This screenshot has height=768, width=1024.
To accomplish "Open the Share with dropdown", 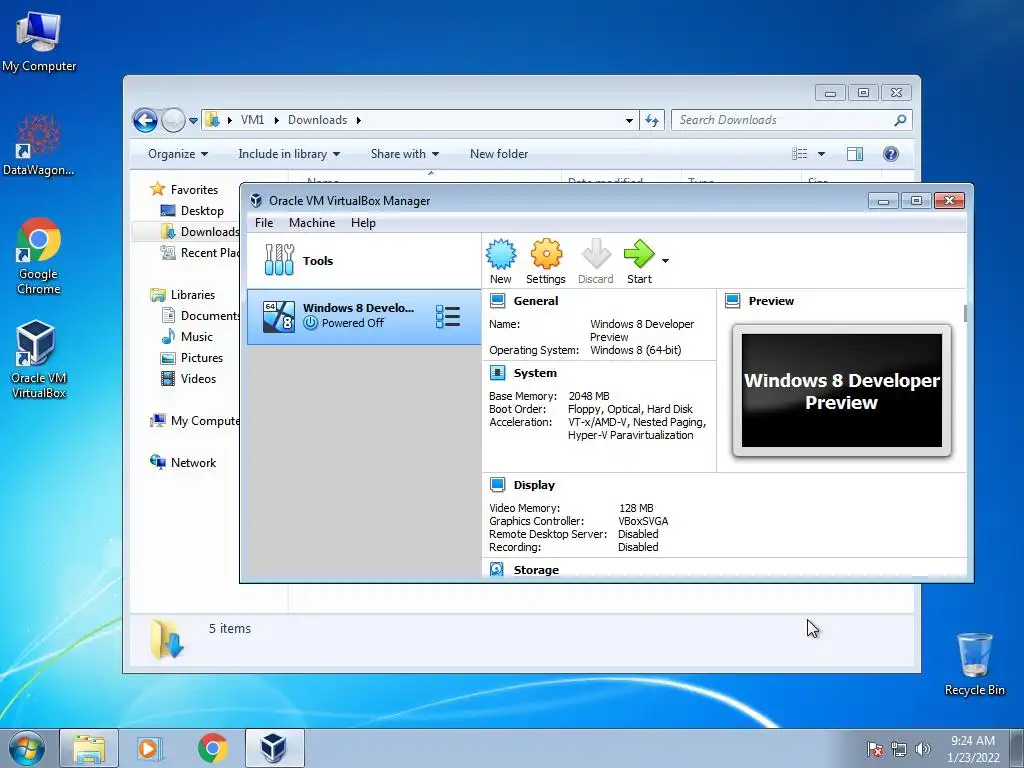I will [404, 154].
